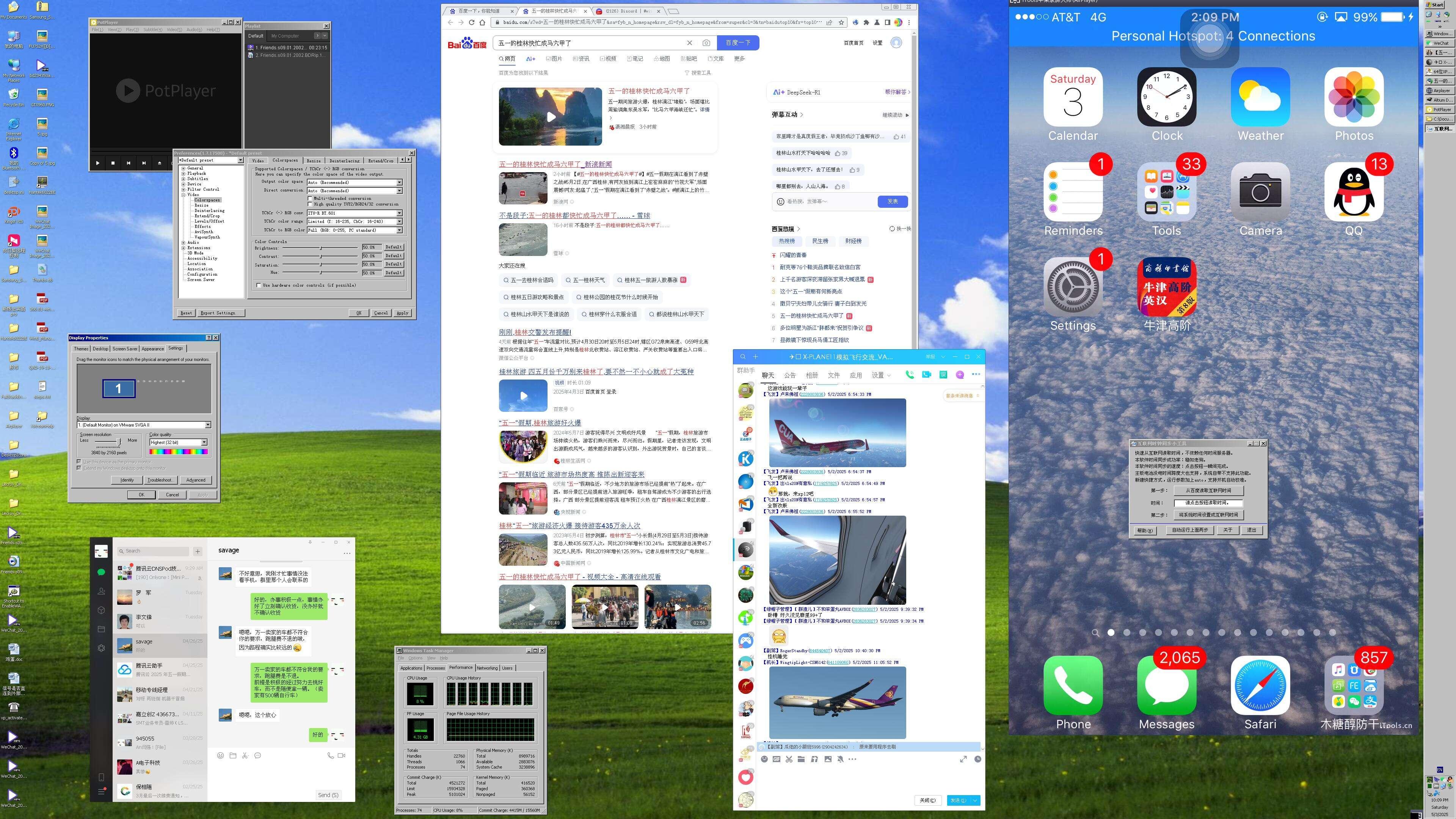Click the Screen resolution slider handle
This screenshot has width=1456, height=819.
pos(119,442)
